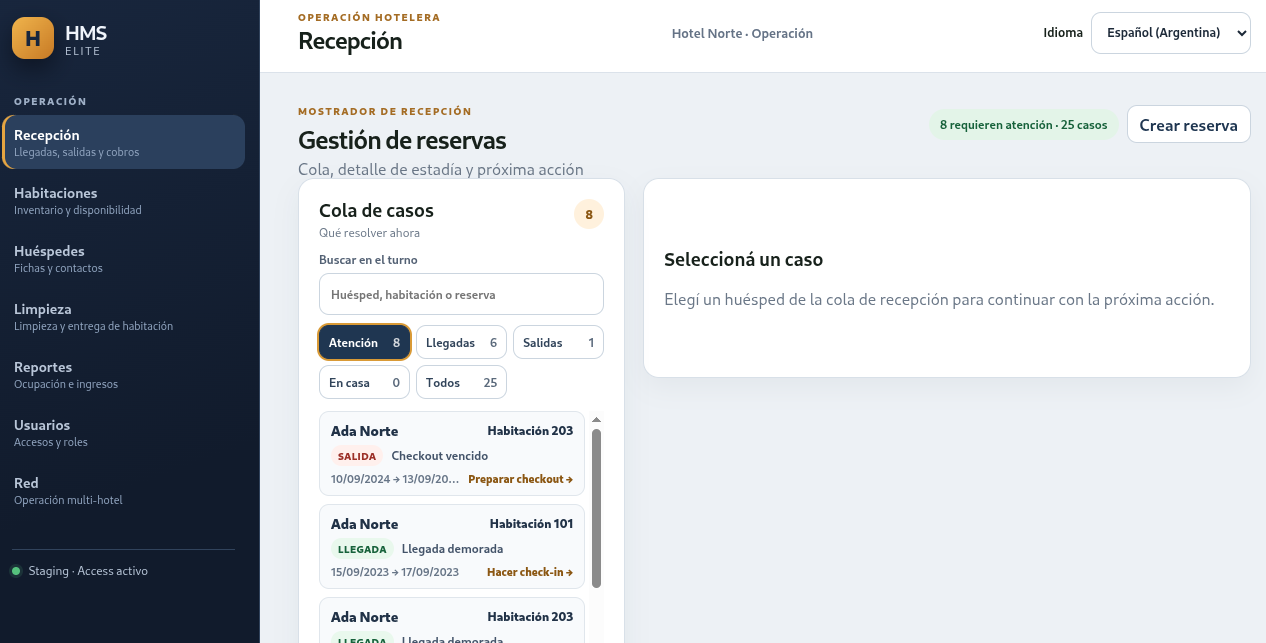
Task: Open Red multi-hotel operation
Action: pyautogui.click(x=124, y=490)
